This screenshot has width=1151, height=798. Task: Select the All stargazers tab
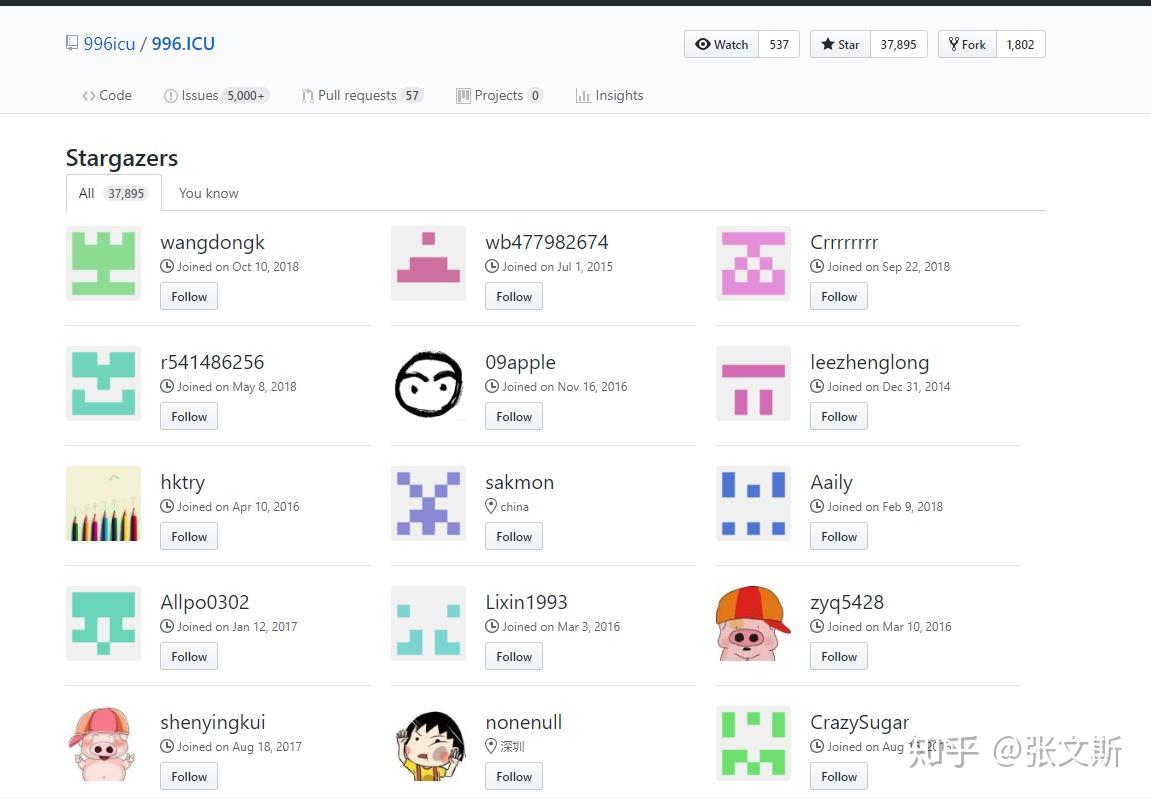tap(114, 193)
